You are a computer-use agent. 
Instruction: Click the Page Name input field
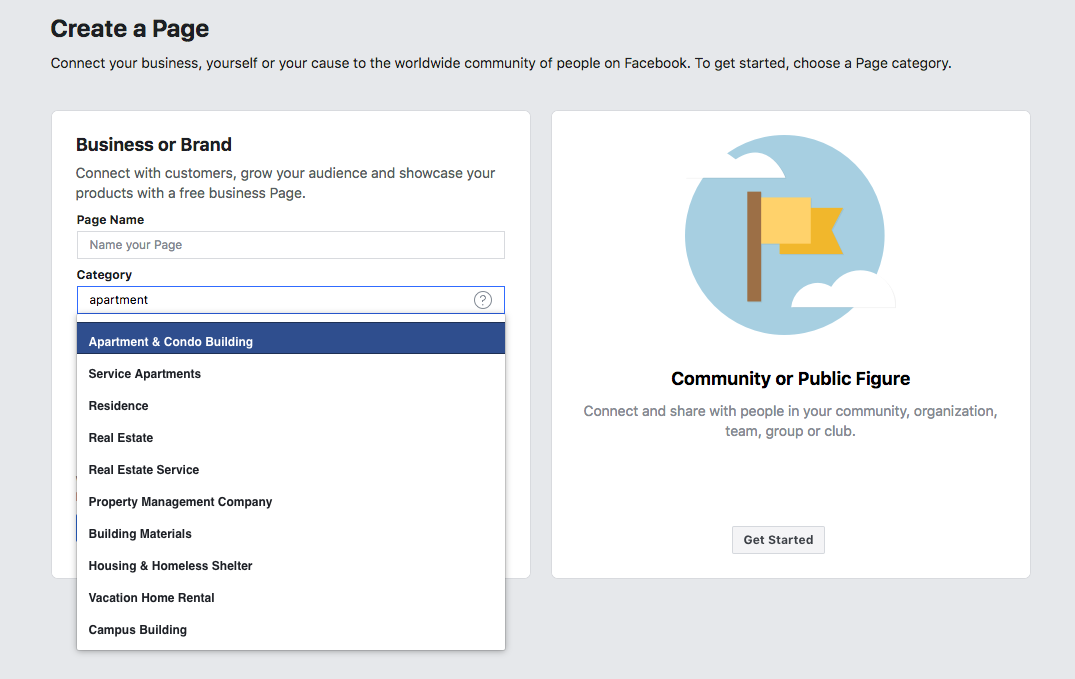291,245
